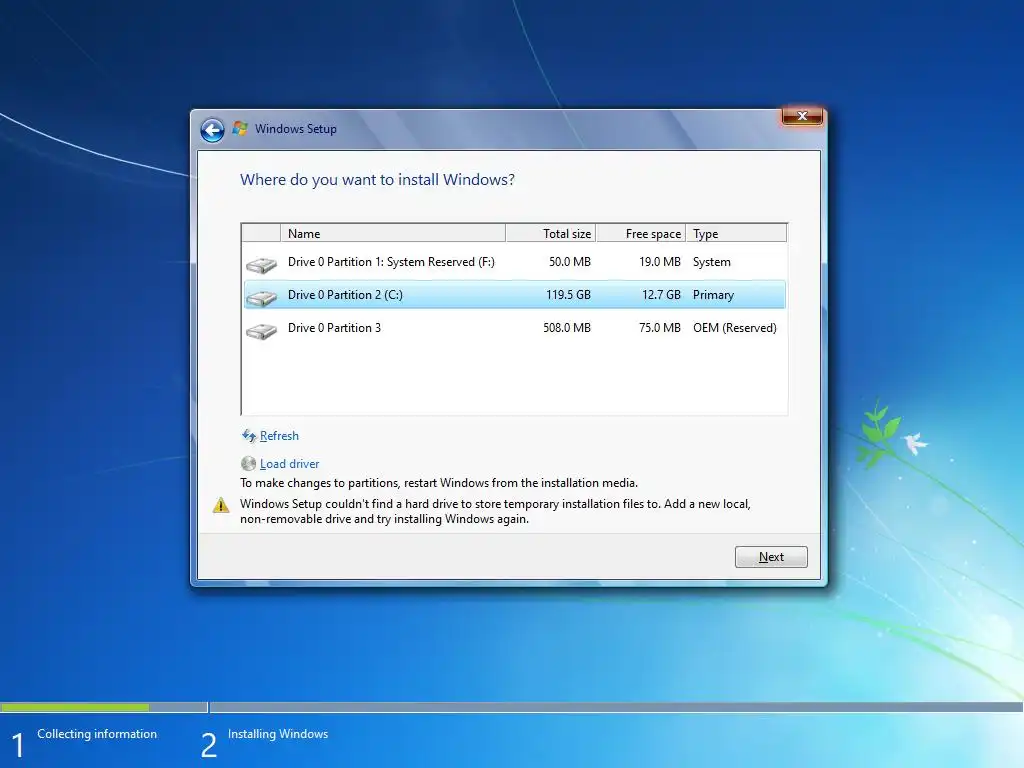Click the 75.0 MB free space value
Screen dimensions: 1024x768
coord(660,328)
